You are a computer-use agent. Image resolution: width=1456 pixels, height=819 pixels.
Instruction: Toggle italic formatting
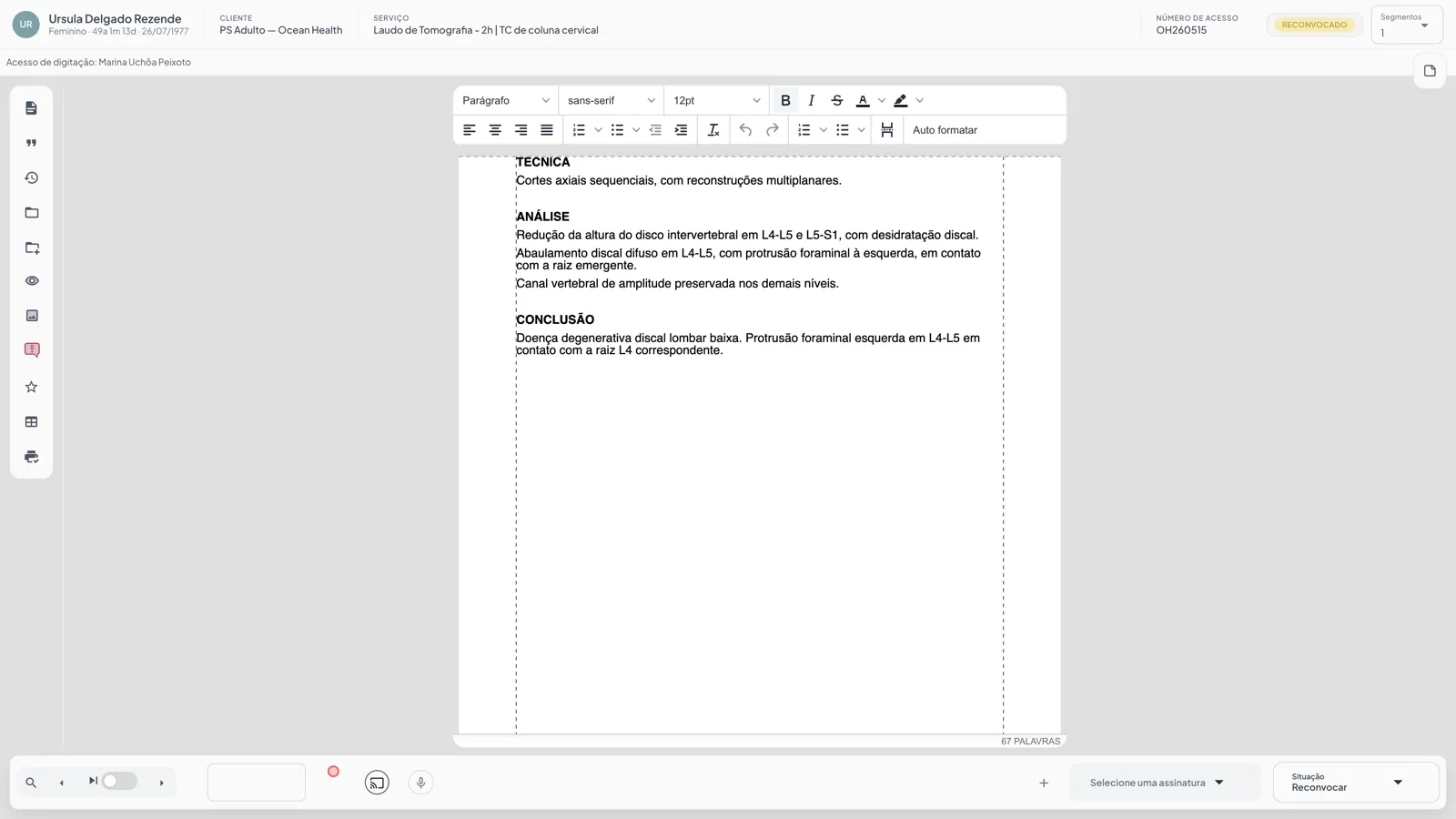tap(811, 100)
